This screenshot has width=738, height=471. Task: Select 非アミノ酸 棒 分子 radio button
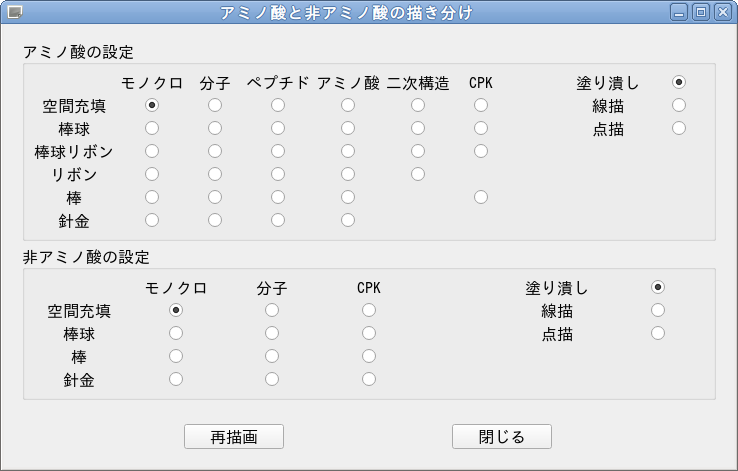(x=272, y=356)
